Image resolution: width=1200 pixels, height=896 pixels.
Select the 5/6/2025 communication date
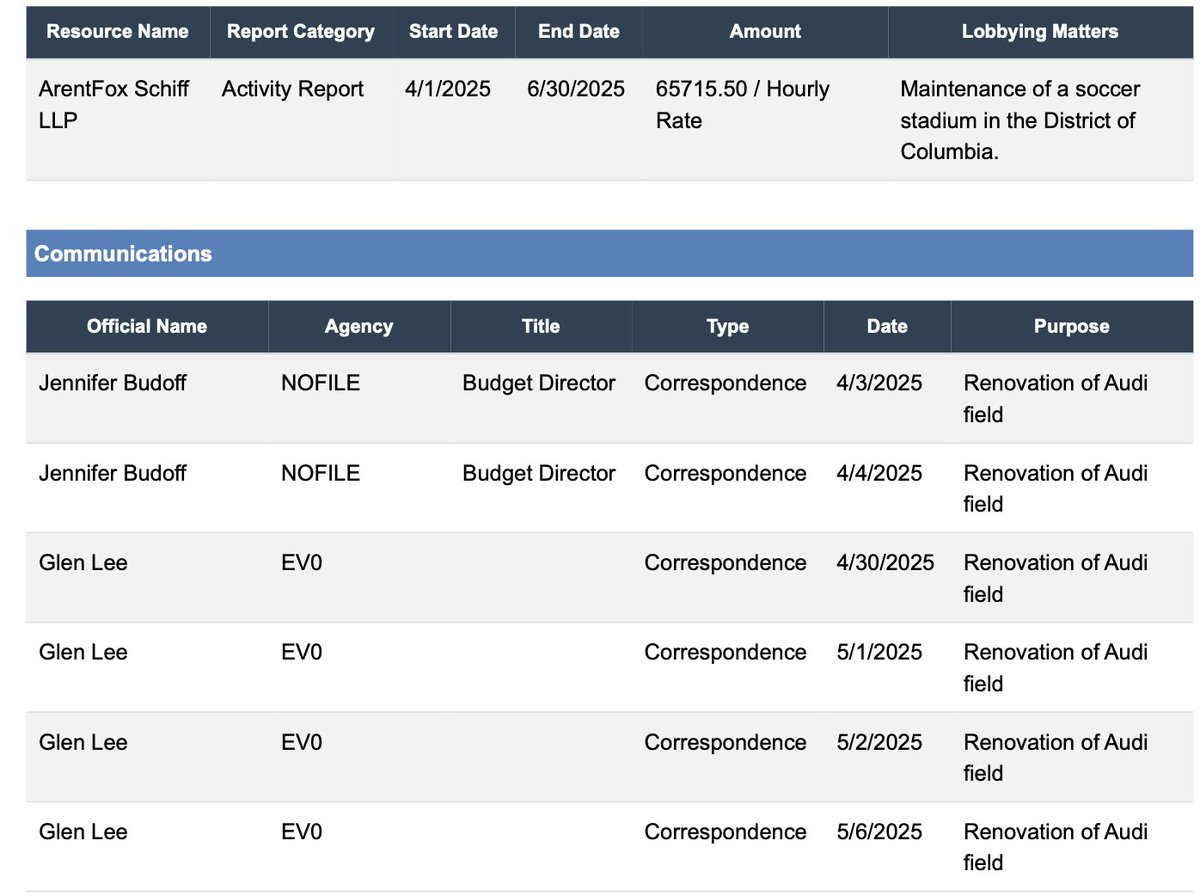click(x=879, y=832)
